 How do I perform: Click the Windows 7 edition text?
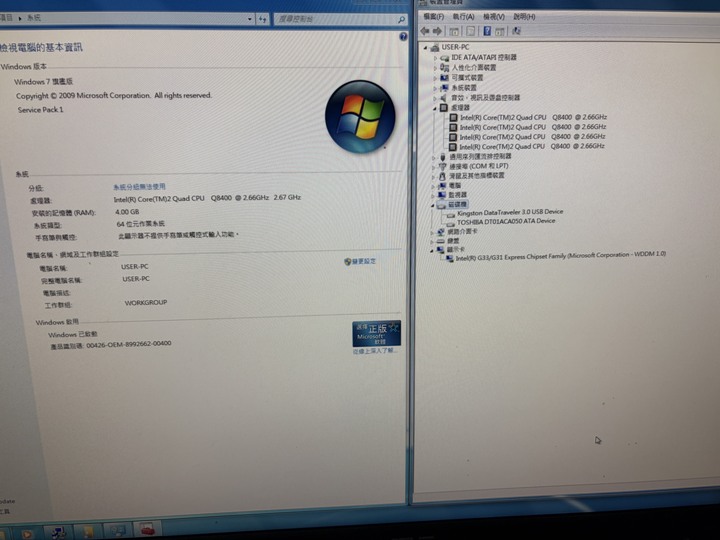pyautogui.click(x=44, y=82)
